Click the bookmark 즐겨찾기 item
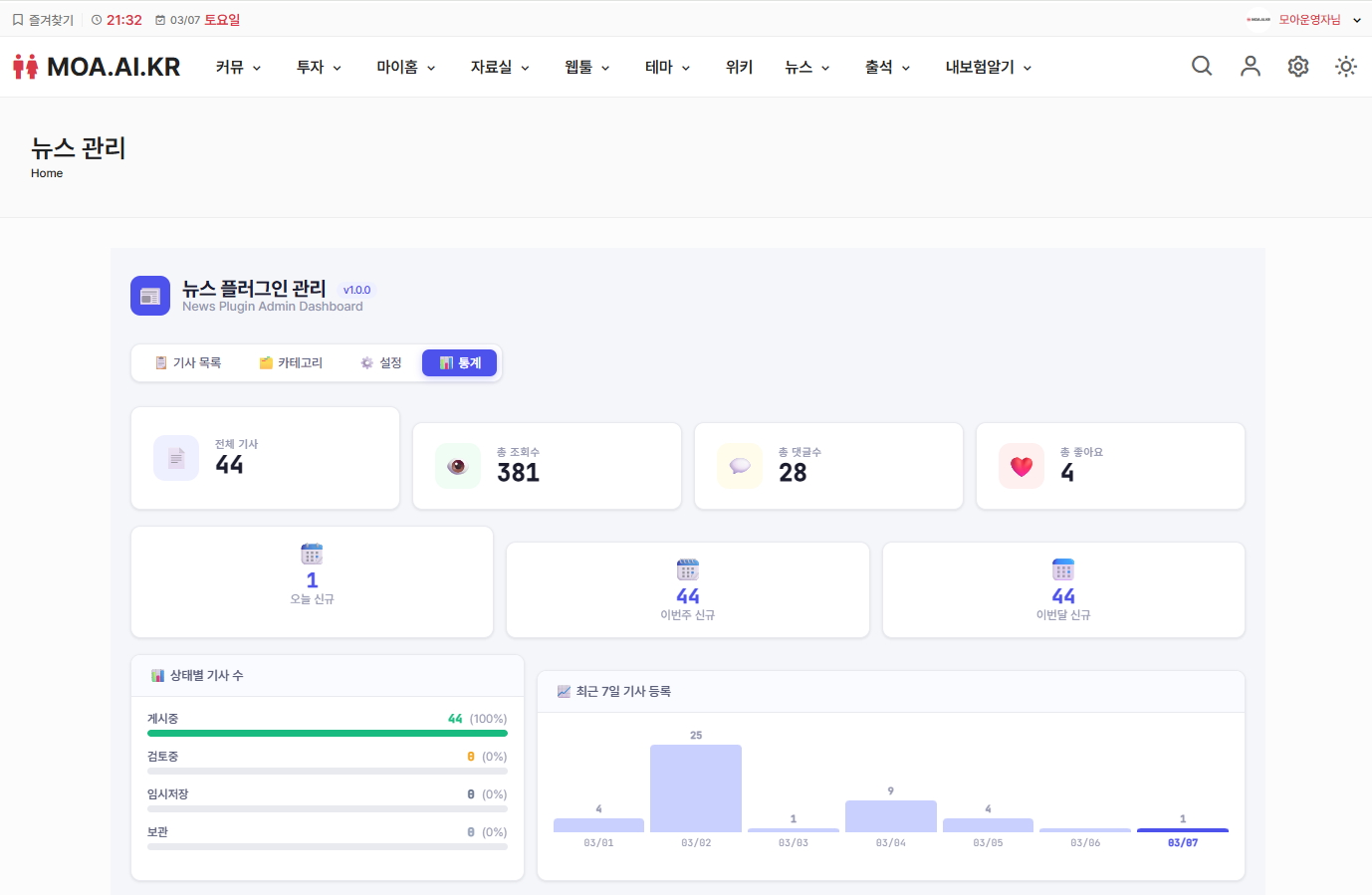The width and height of the screenshot is (1372, 895). pos(43,20)
